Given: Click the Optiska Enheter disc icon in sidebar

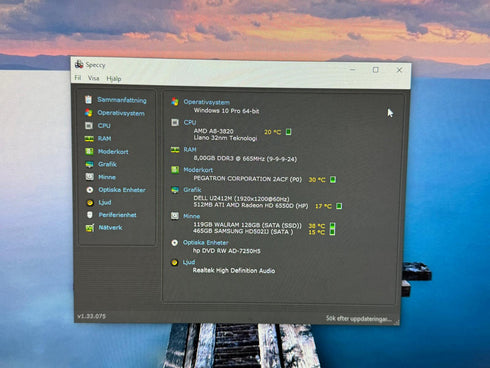Looking at the screenshot, I should (90, 190).
